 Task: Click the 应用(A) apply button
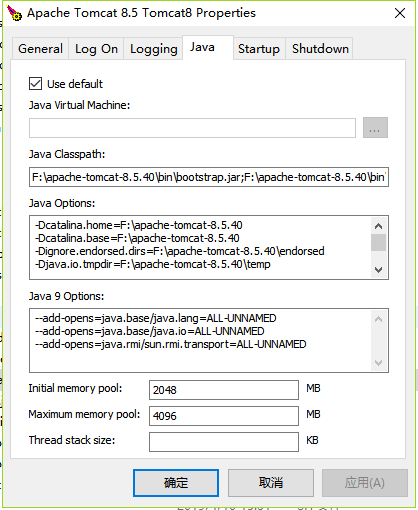tap(365, 483)
